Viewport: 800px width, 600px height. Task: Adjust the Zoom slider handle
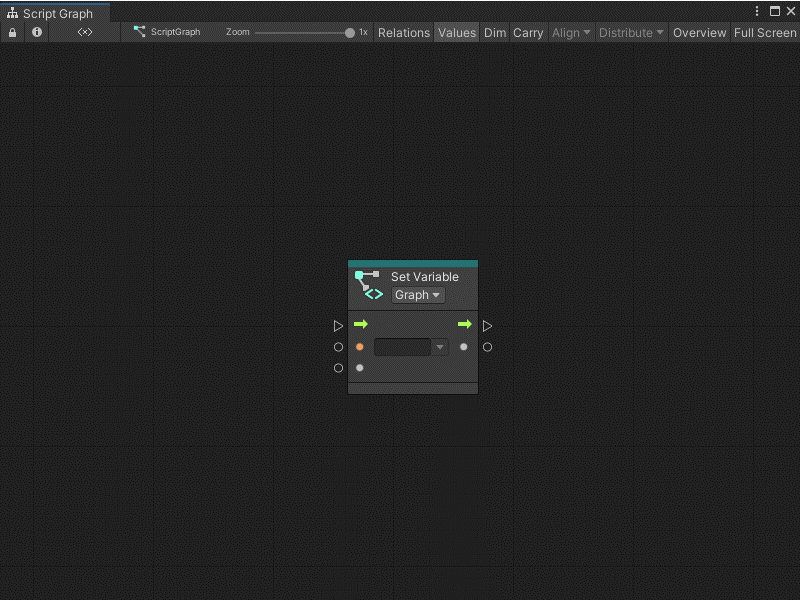(x=349, y=33)
